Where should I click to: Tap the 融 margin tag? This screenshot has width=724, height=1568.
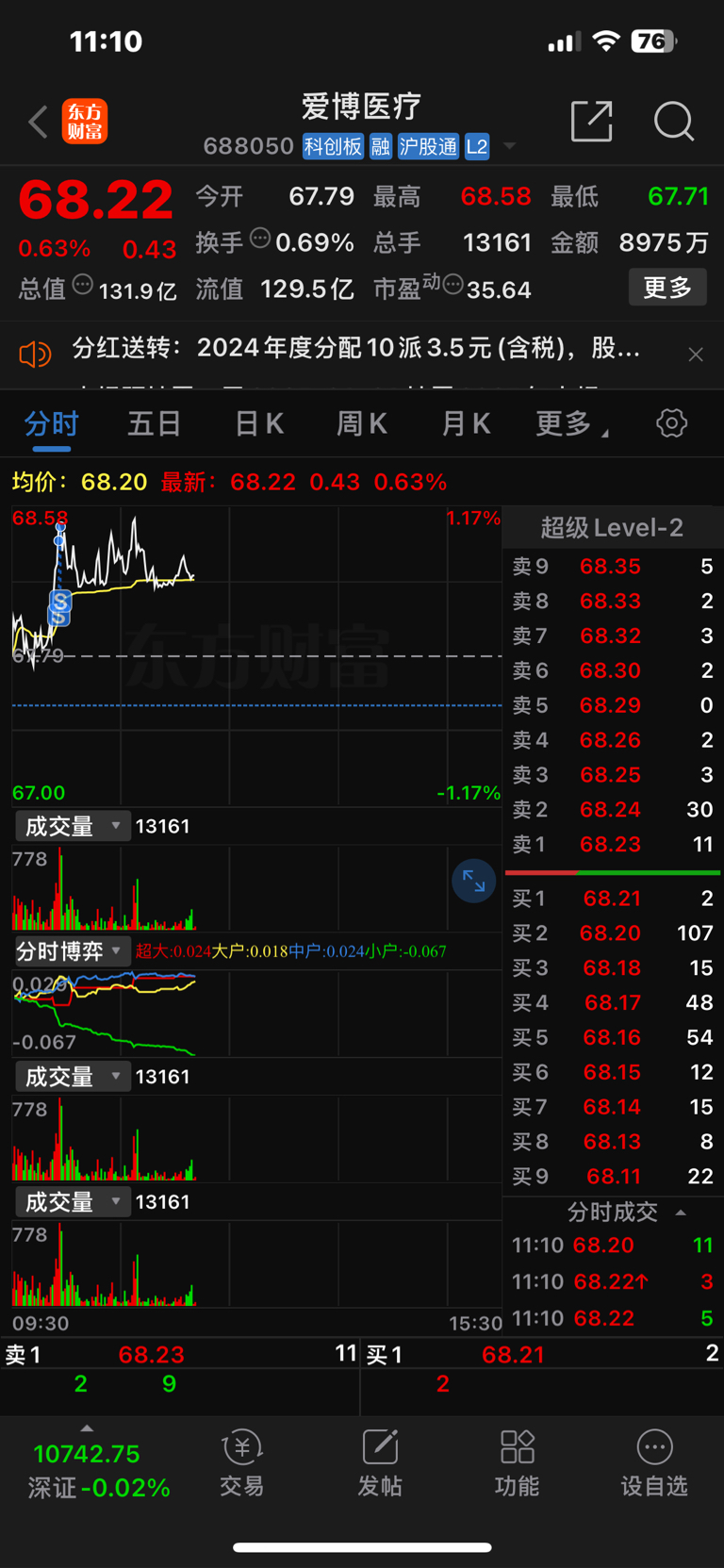click(x=381, y=146)
